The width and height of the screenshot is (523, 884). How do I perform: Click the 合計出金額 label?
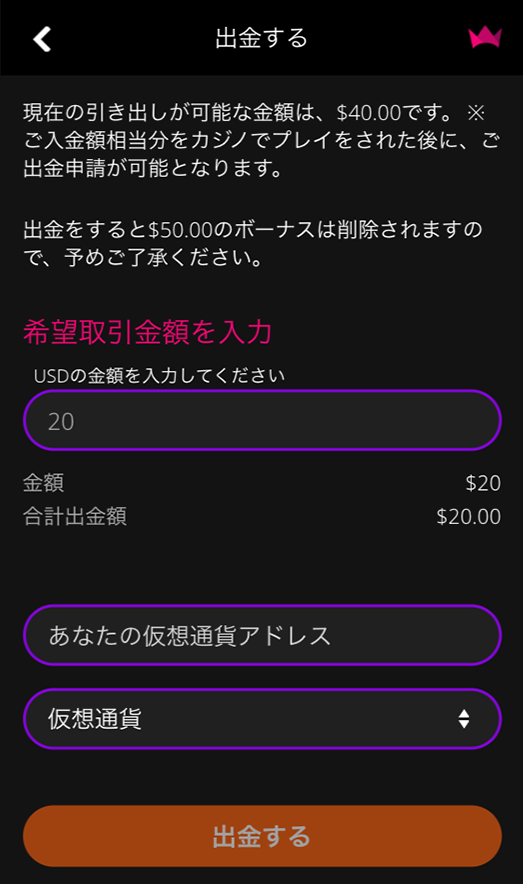coord(75,516)
